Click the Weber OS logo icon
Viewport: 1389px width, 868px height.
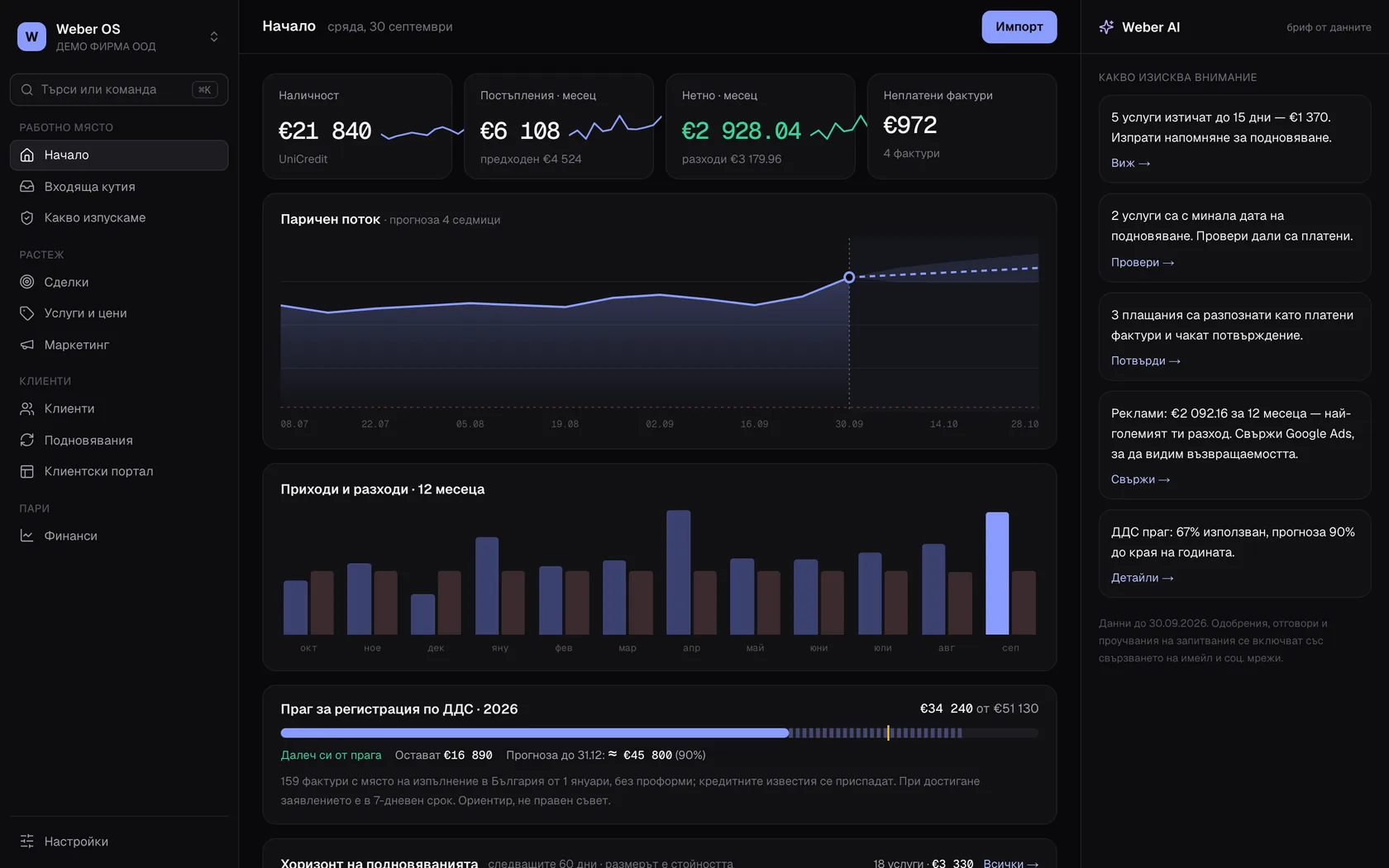coord(31,36)
